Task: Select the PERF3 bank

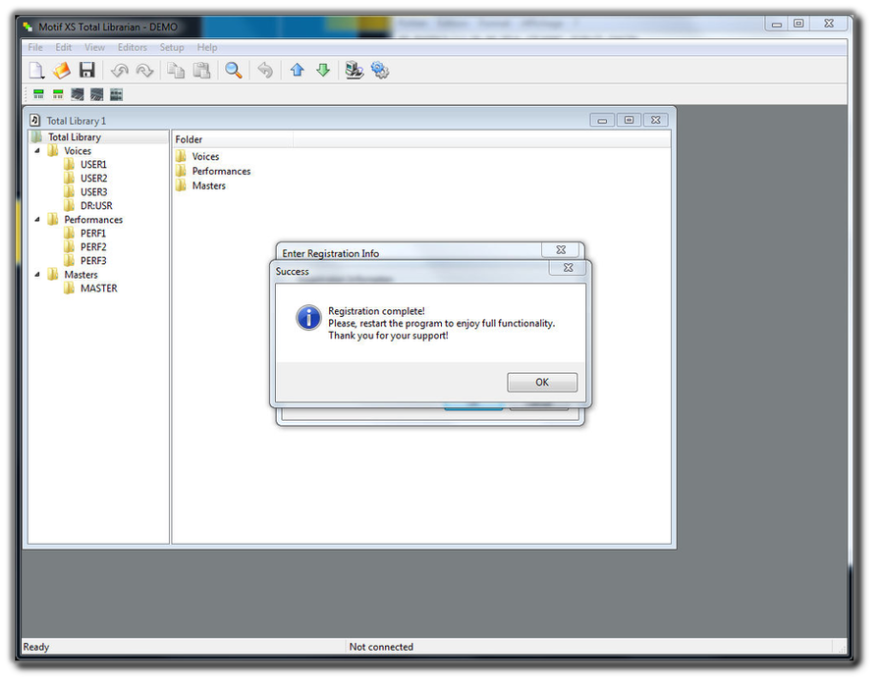Action: click(93, 261)
